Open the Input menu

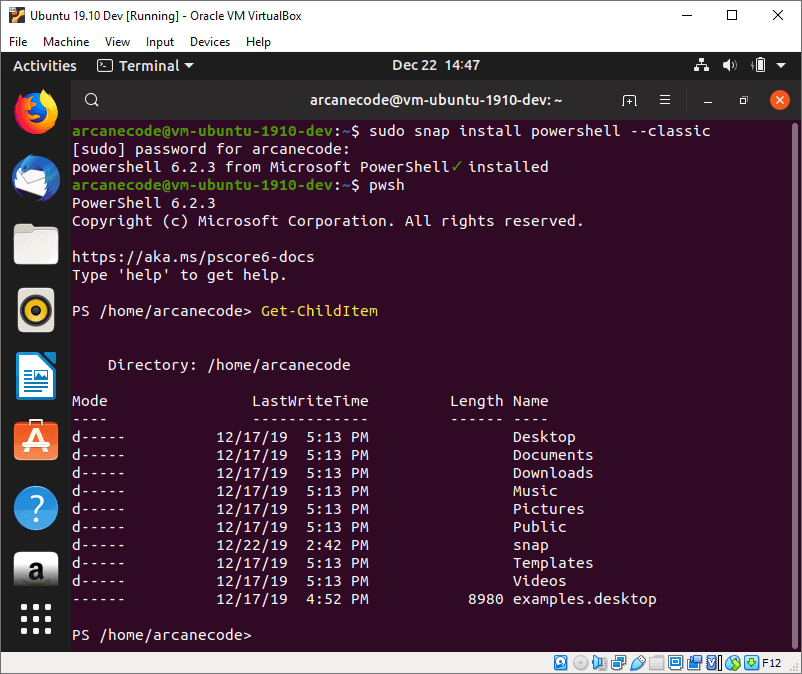coord(159,42)
